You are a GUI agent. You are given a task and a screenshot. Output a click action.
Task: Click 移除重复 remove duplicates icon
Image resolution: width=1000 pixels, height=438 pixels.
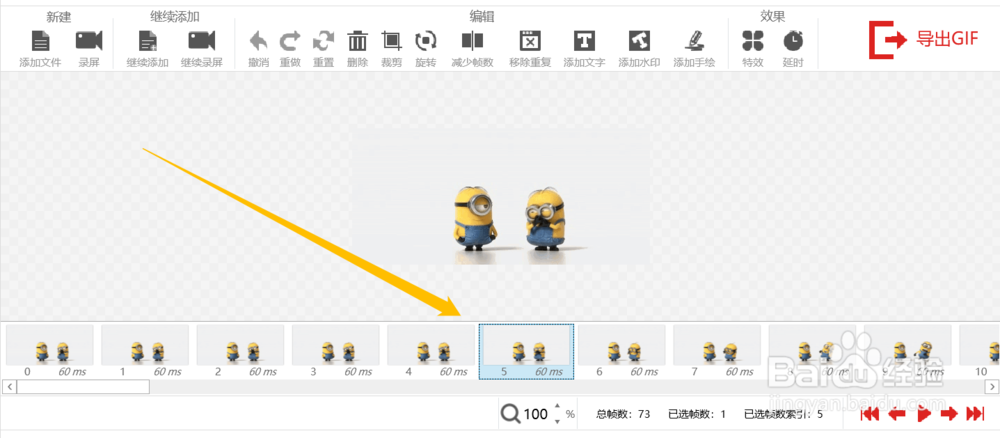click(x=530, y=41)
